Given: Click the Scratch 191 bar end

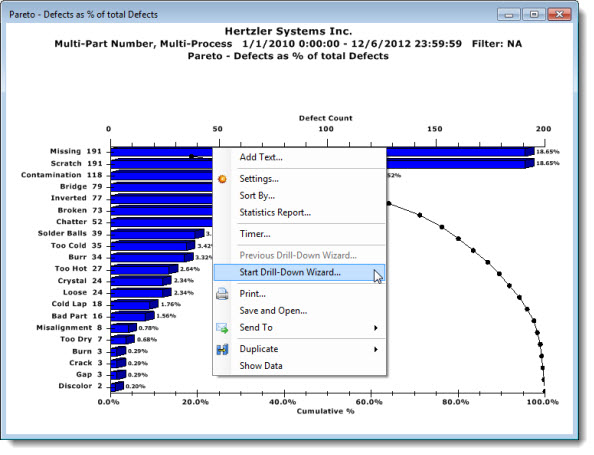Looking at the screenshot, I should 530,163.
